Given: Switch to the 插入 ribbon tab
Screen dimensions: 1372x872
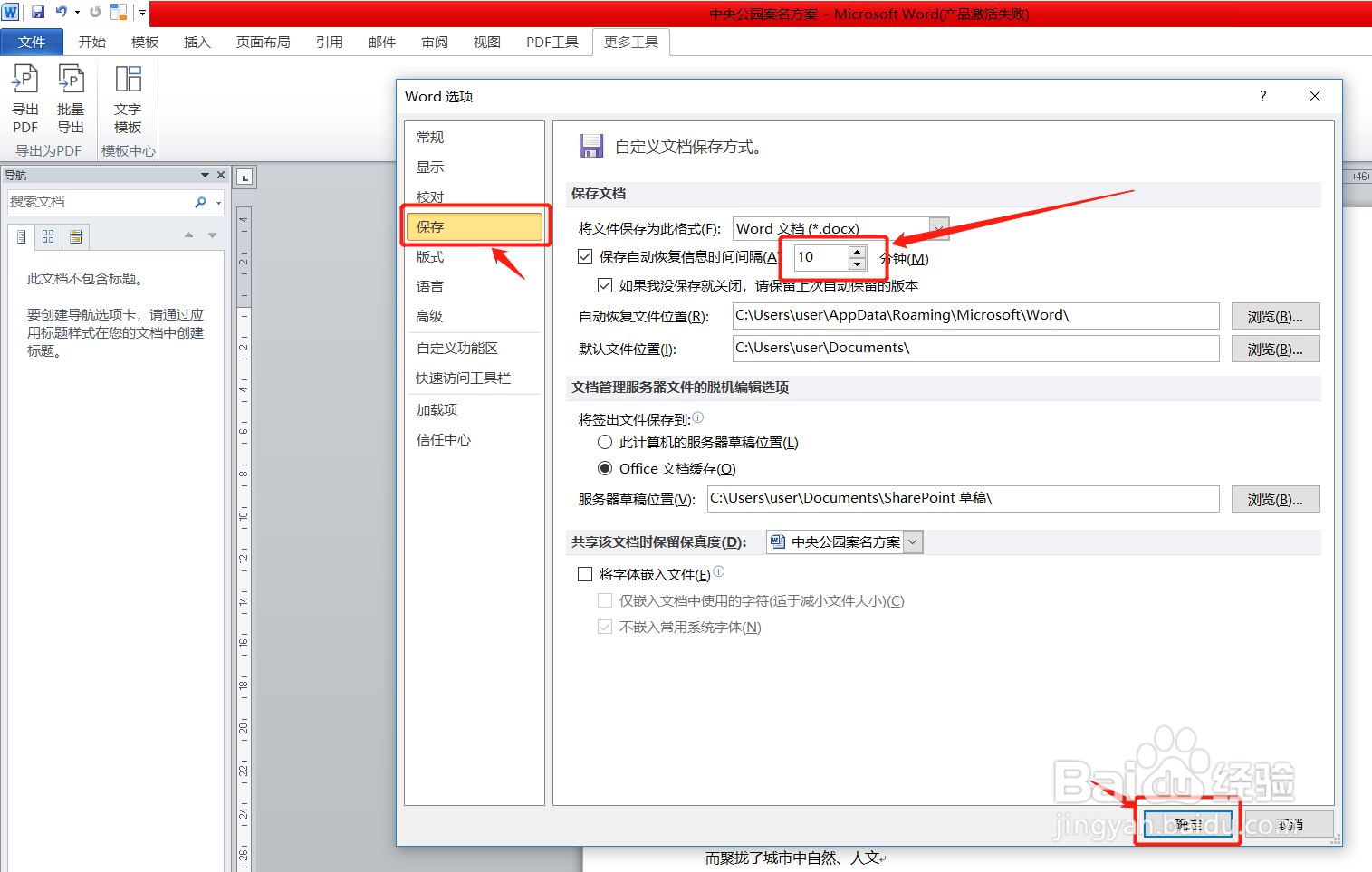Looking at the screenshot, I should 197,42.
